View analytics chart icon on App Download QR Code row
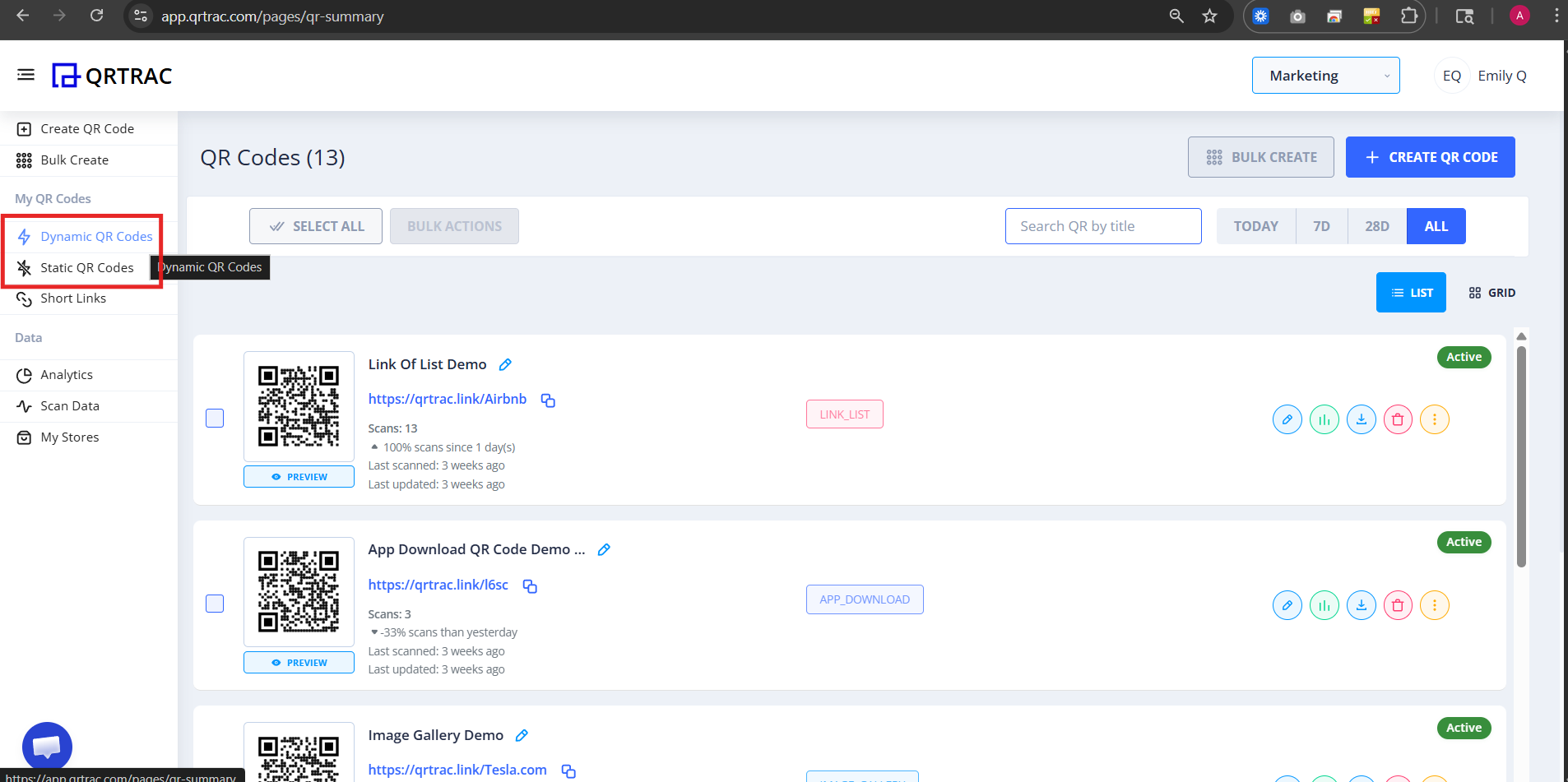1568x782 pixels. tap(1324, 605)
